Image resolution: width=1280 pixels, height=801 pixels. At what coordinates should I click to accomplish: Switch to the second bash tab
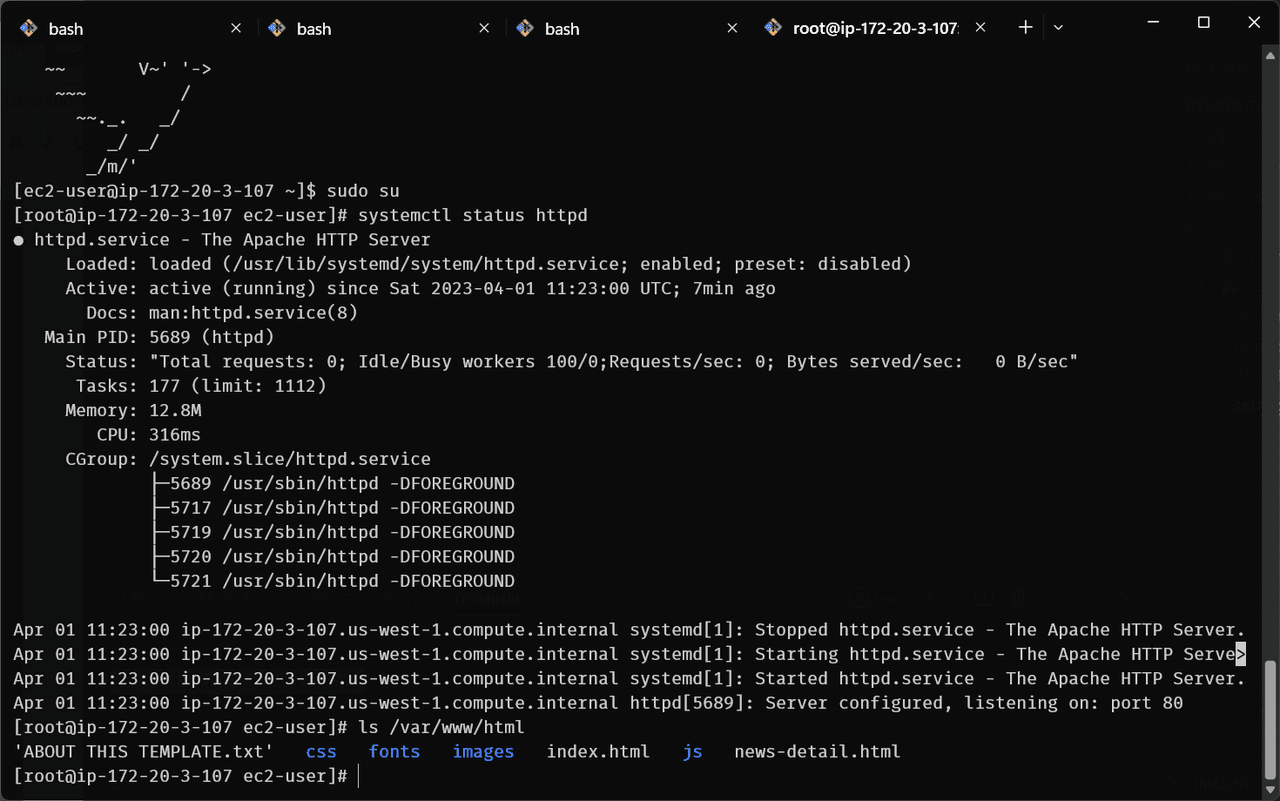pyautogui.click(x=380, y=28)
